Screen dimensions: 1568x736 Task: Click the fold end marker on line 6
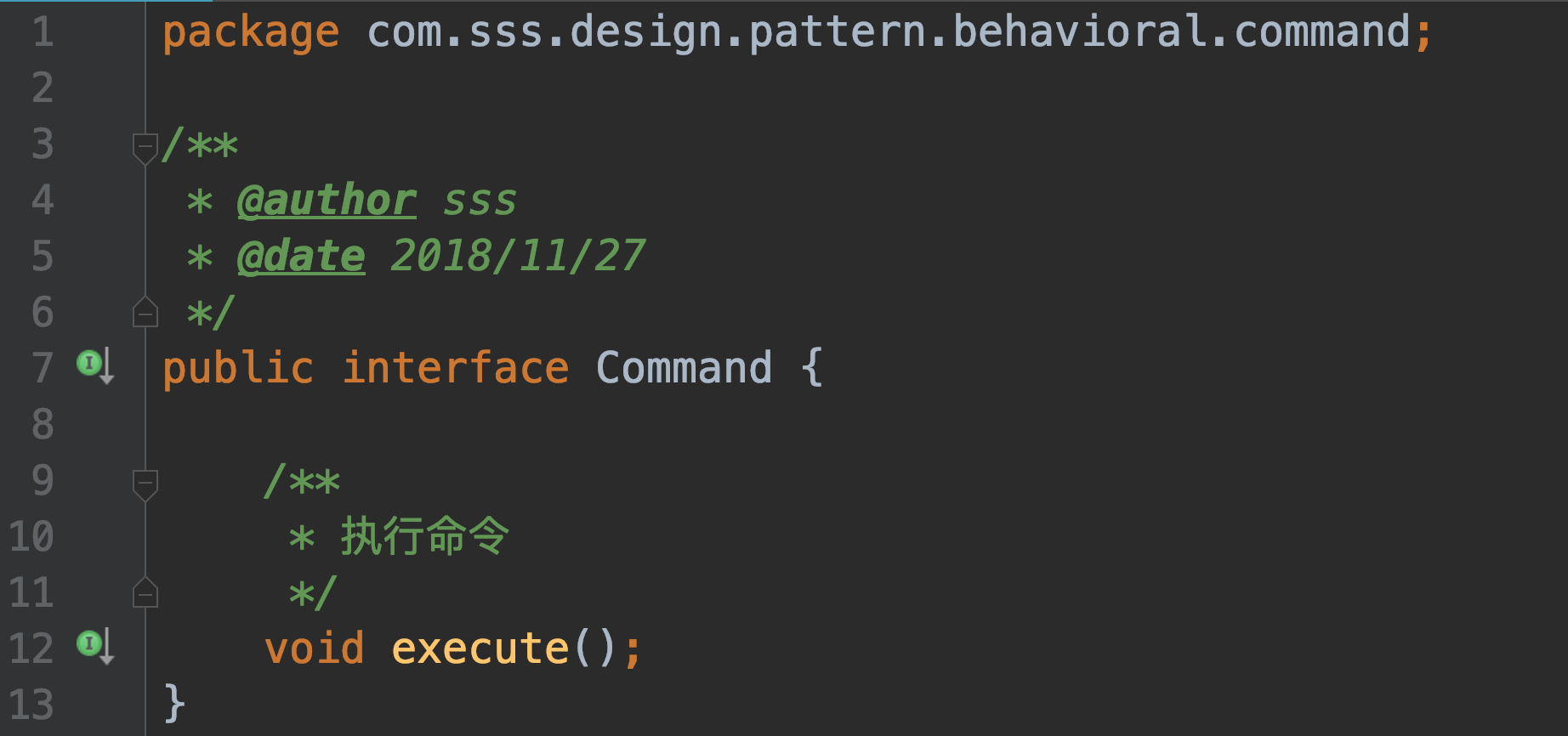coord(145,313)
